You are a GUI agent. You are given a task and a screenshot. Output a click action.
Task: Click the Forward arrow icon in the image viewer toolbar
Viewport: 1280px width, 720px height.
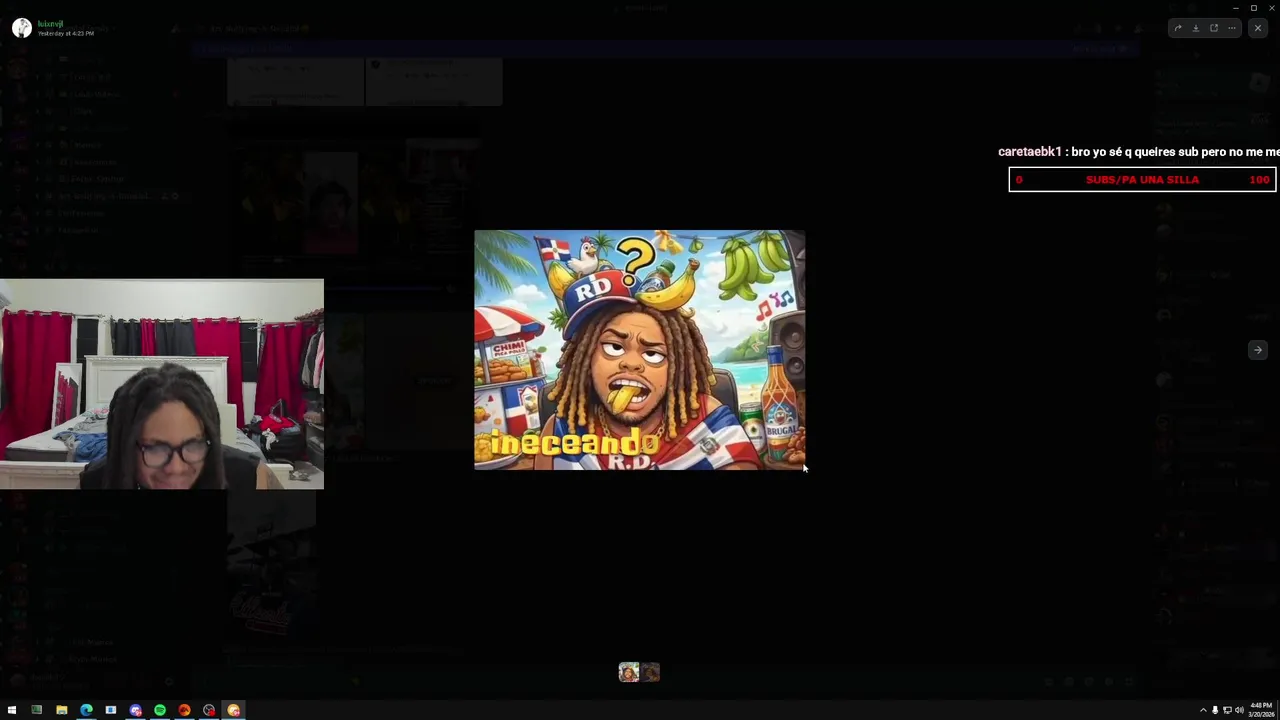[1177, 28]
